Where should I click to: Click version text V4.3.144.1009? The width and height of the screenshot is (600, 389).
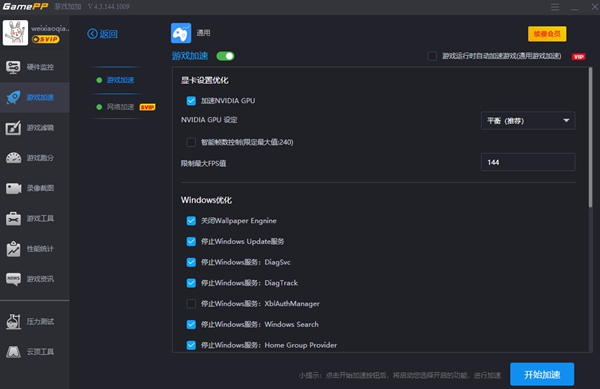pyautogui.click(x=109, y=7)
